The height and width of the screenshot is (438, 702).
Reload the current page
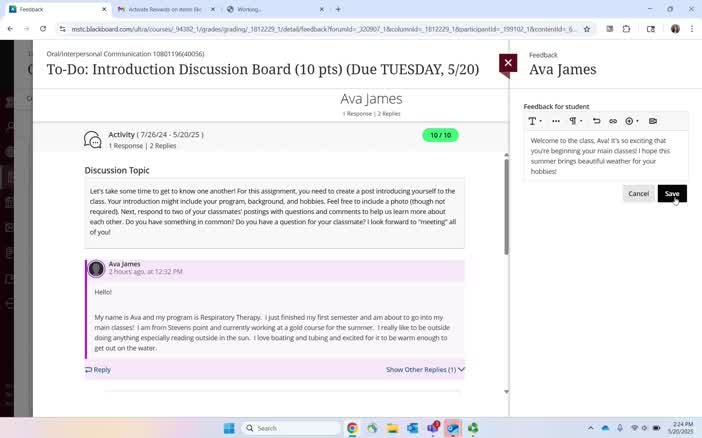coord(43,29)
